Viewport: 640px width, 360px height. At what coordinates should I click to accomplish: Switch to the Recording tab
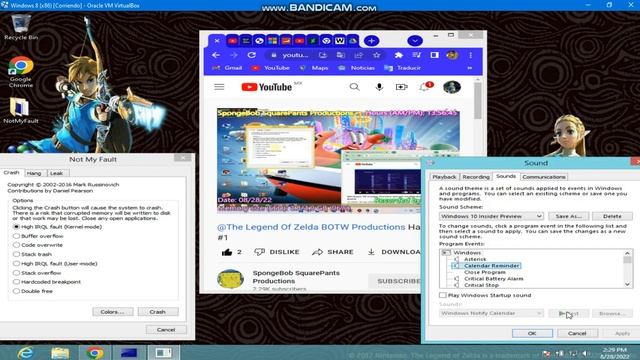click(x=476, y=177)
